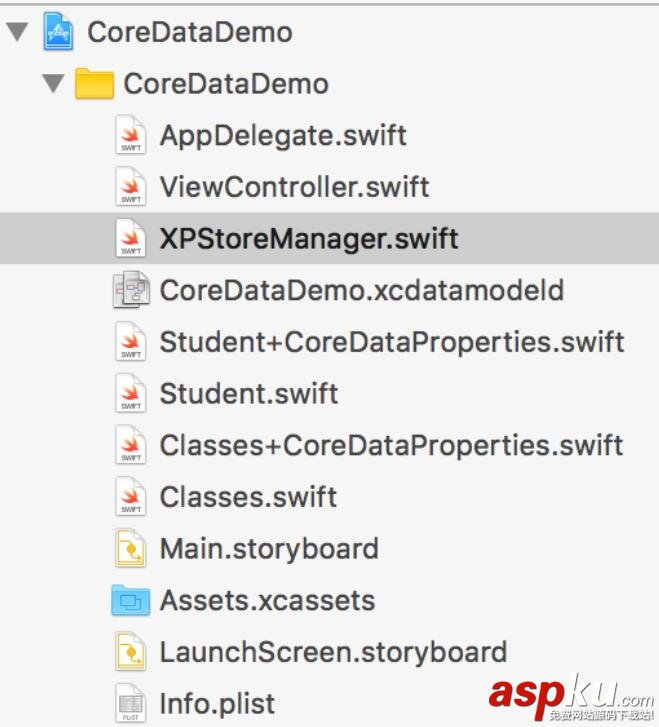Open Assets.xcassets catalog name
Image resolution: width=659 pixels, height=727 pixels.
267,601
